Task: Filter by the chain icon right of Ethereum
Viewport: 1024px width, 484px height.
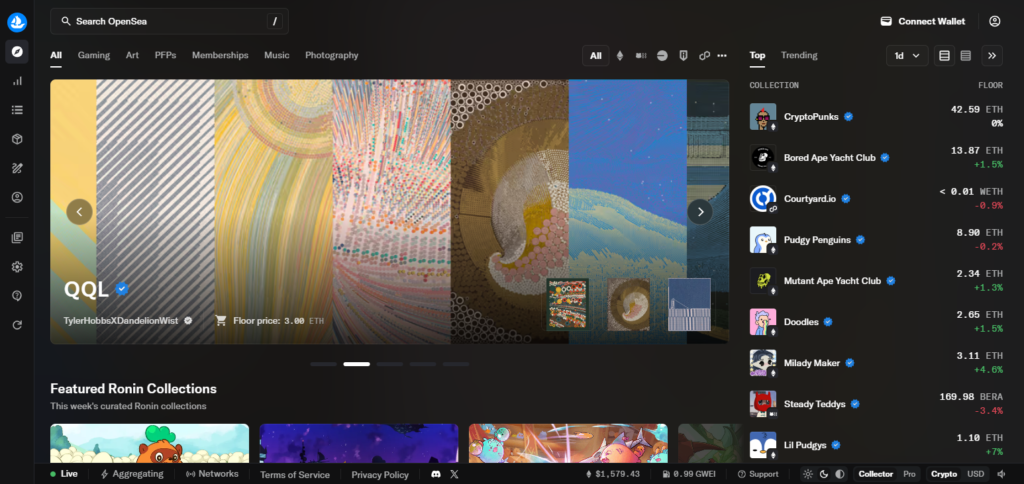Action: (641, 56)
